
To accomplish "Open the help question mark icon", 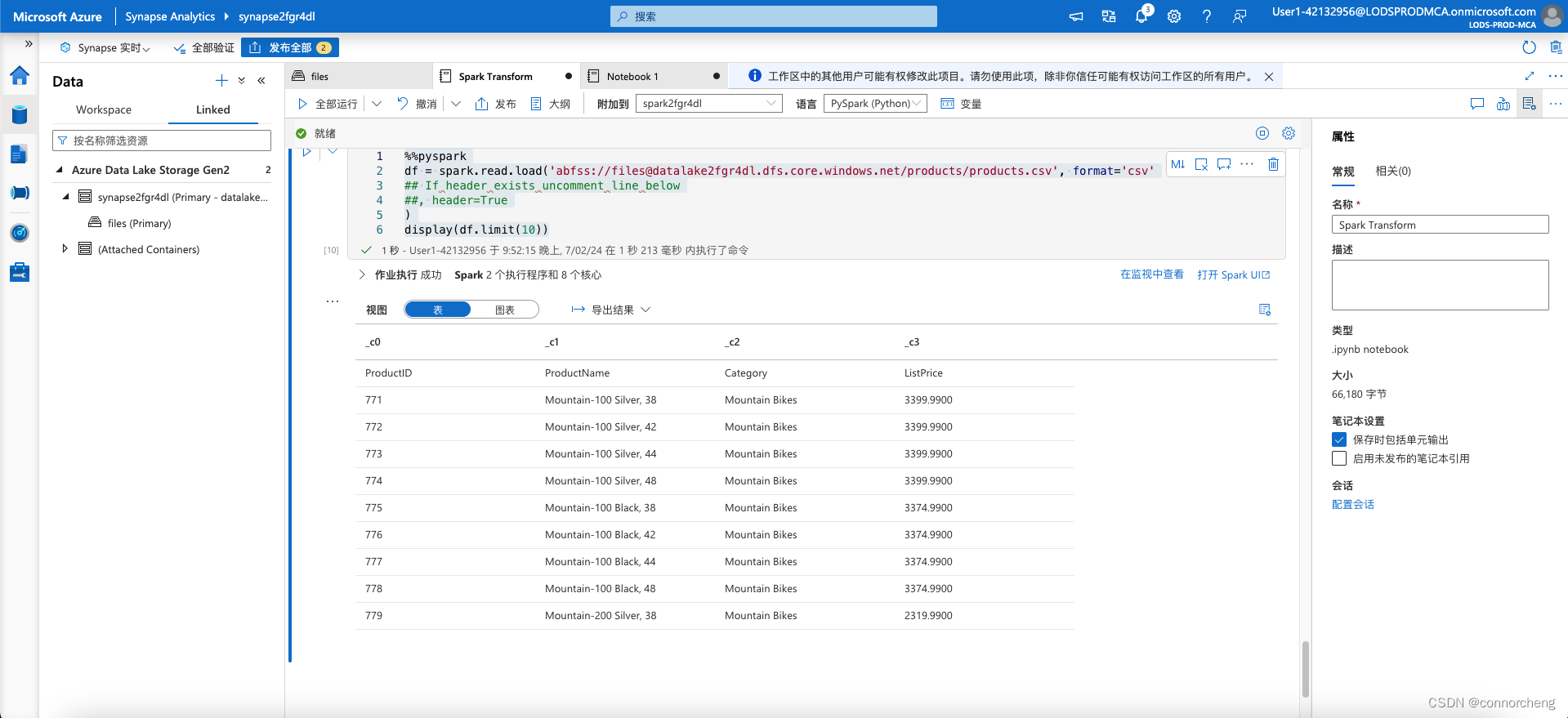I will pos(1207,16).
